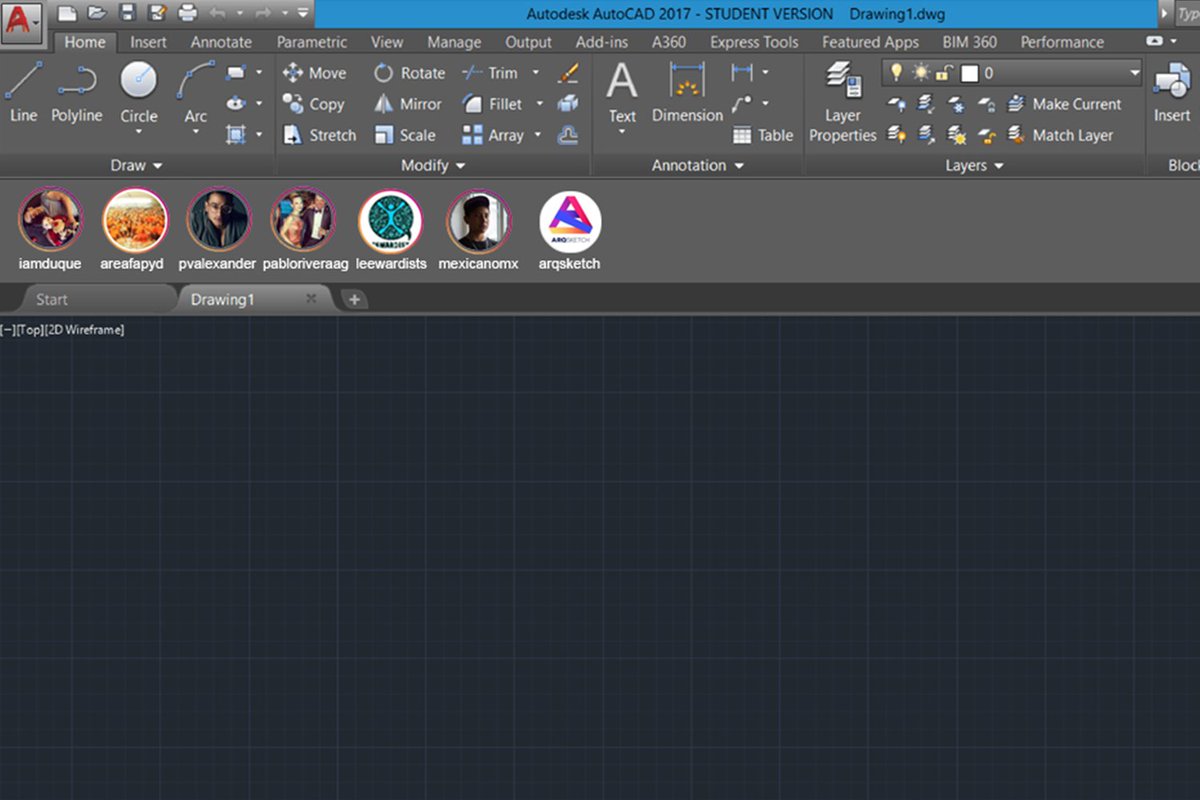Image resolution: width=1200 pixels, height=800 pixels.
Task: Click Save As icon in quick access toolbar
Action: tap(157, 13)
